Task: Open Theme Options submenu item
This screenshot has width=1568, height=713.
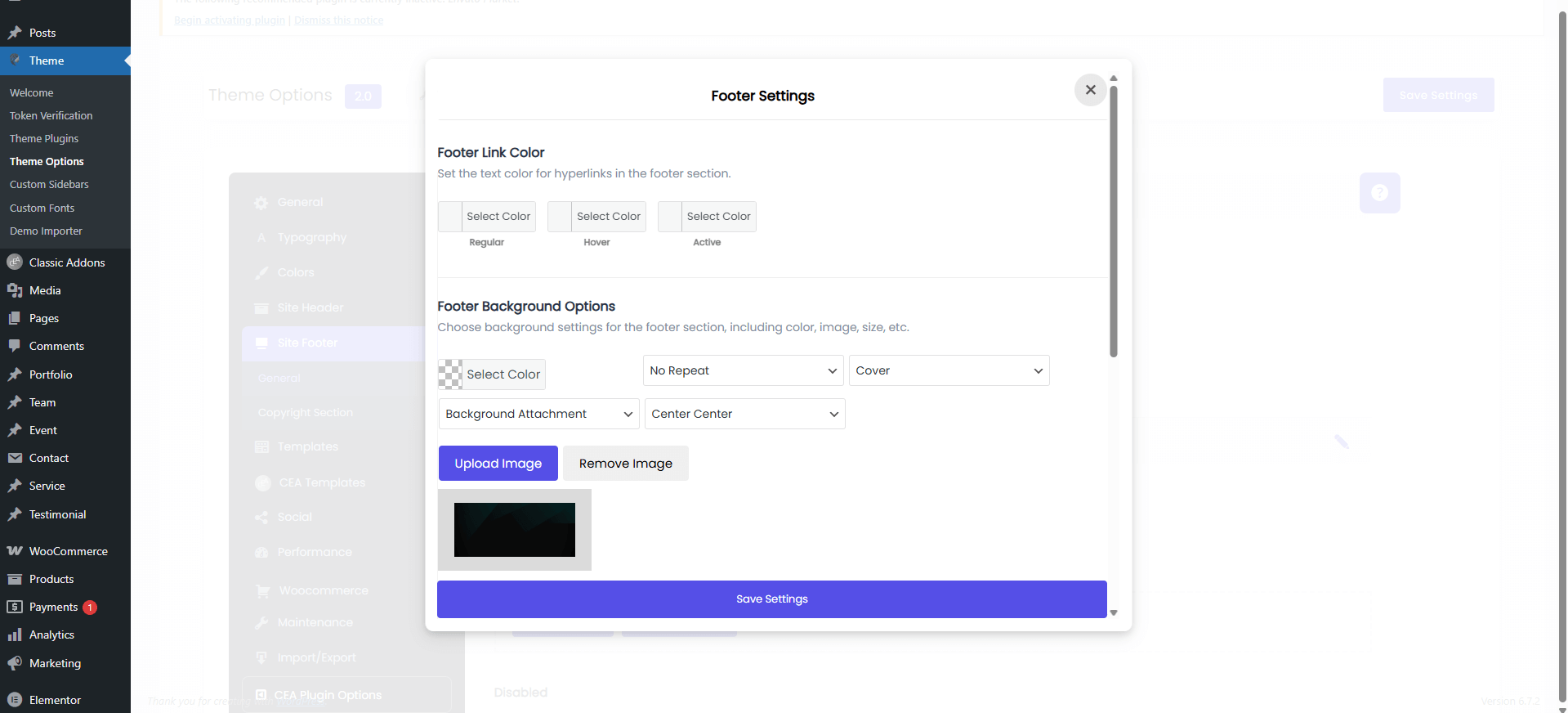Action: coord(47,162)
